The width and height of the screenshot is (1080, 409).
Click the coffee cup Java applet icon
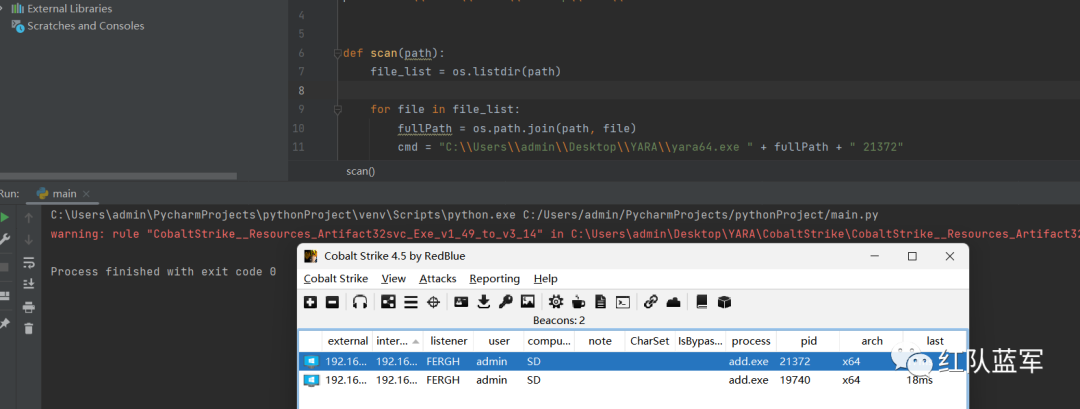578,302
